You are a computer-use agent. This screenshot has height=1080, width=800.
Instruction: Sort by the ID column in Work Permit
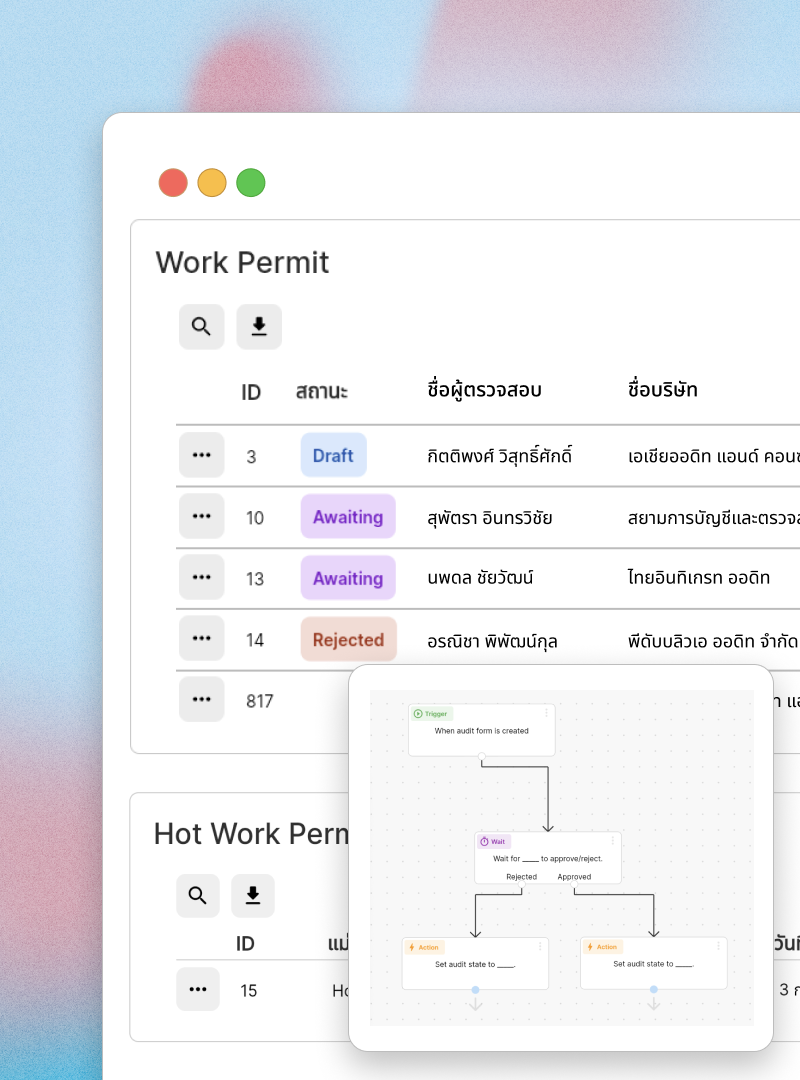[251, 392]
